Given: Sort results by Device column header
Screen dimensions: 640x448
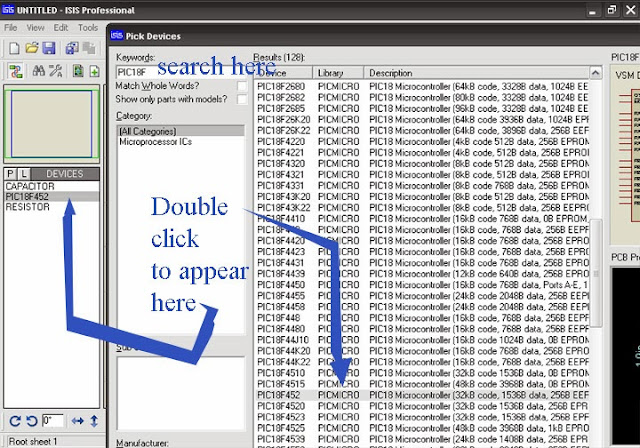Looking at the screenshot, I should (x=284, y=73).
